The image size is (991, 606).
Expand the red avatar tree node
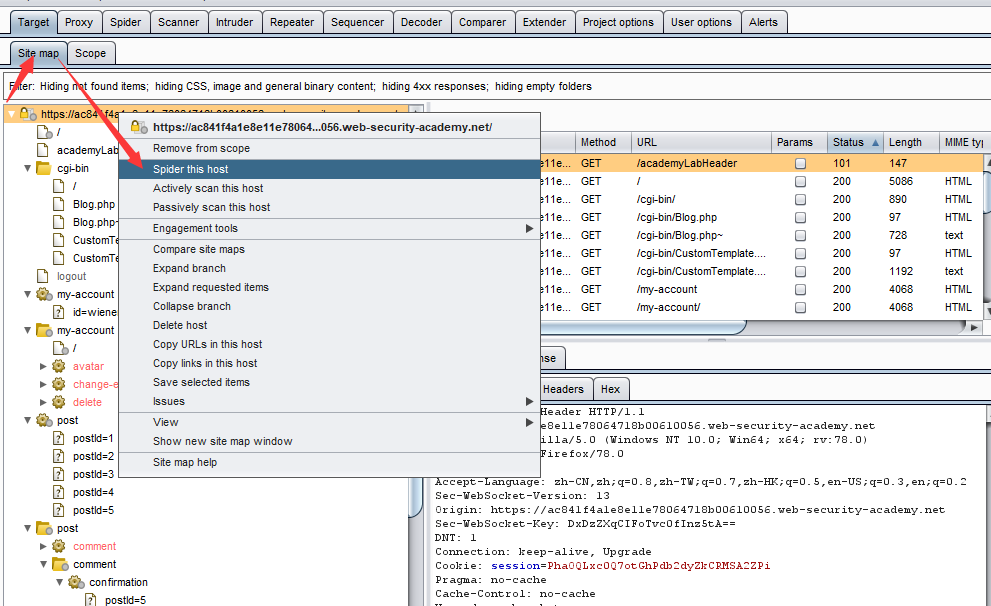43,366
